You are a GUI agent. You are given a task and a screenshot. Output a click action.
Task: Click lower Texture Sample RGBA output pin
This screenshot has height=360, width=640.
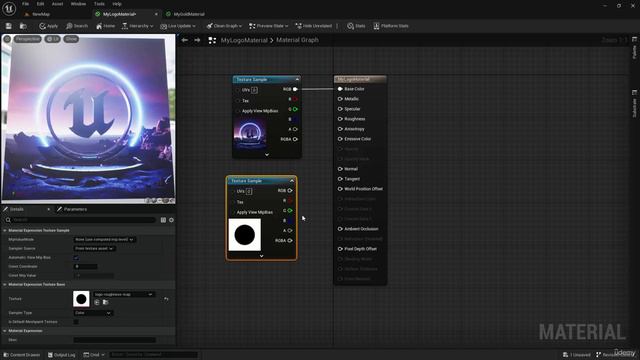pyautogui.click(x=290, y=240)
